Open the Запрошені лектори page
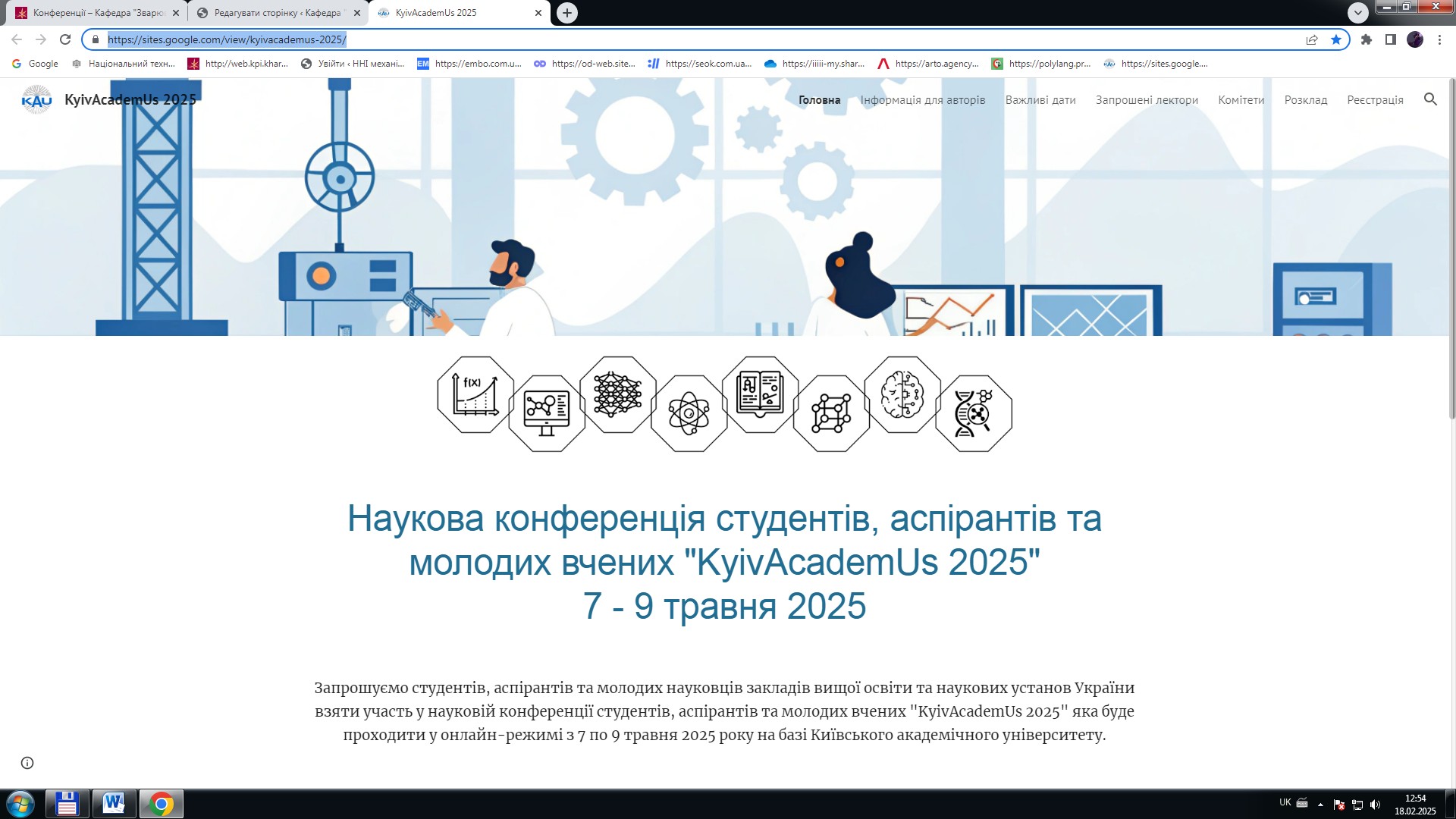1456x819 pixels. (1147, 100)
